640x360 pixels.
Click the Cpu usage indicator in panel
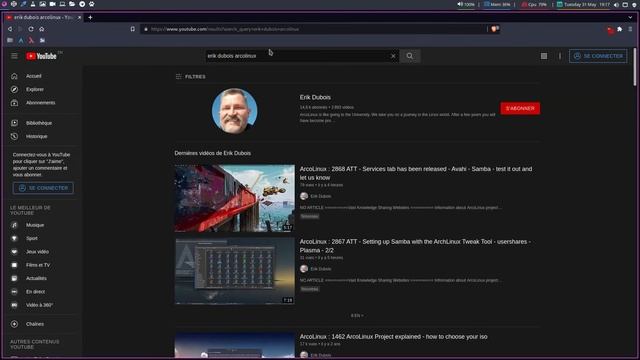pyautogui.click(x=534, y=4)
